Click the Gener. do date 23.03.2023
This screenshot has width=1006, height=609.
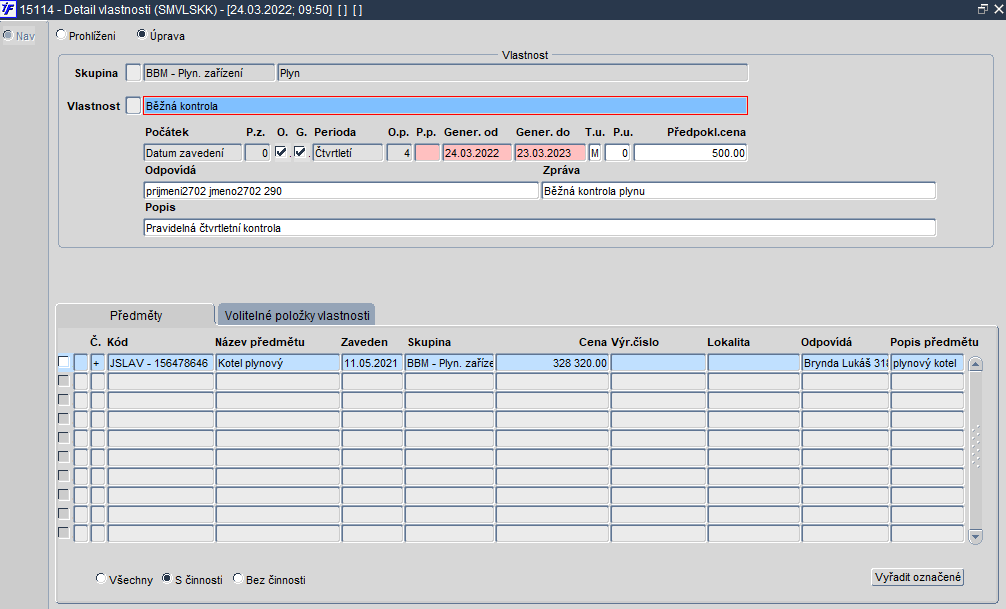point(550,153)
